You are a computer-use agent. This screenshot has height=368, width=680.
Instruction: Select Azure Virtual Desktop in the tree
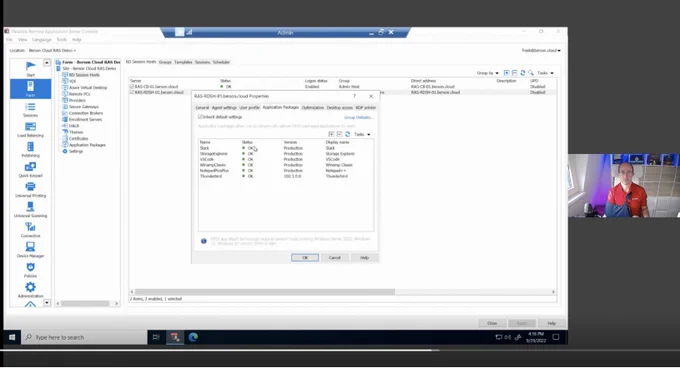[x=87, y=88]
